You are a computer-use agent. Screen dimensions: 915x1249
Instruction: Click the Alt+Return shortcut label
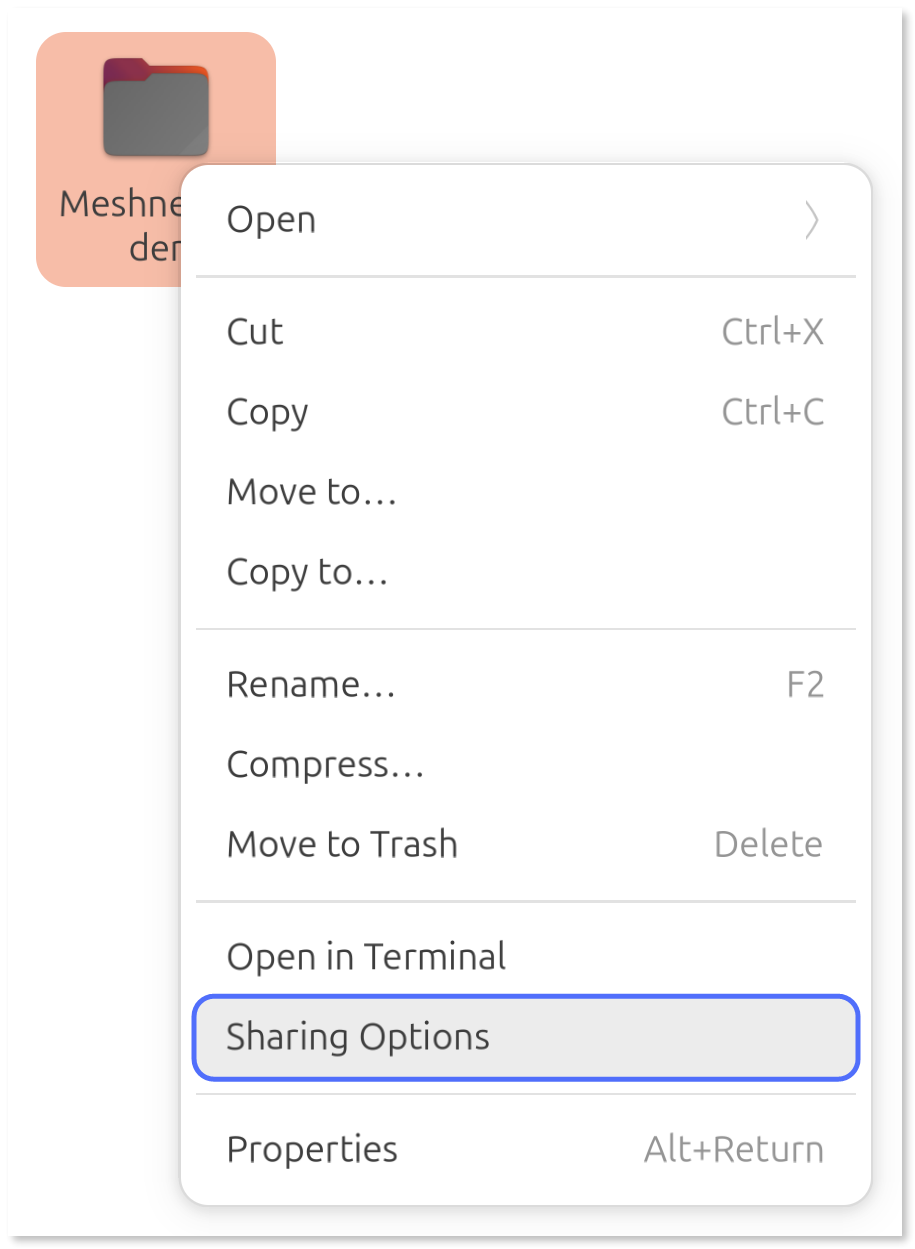733,1150
